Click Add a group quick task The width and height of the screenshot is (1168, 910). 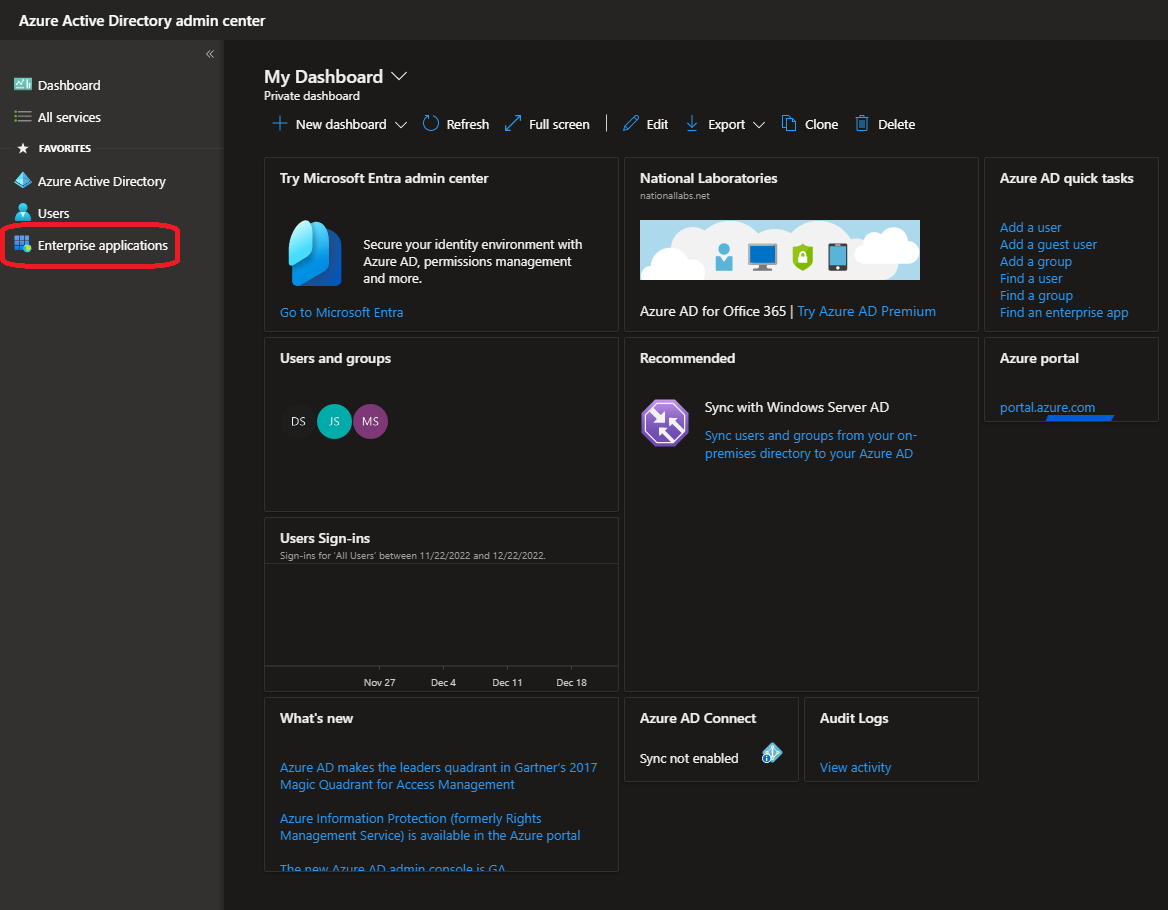click(x=1035, y=262)
